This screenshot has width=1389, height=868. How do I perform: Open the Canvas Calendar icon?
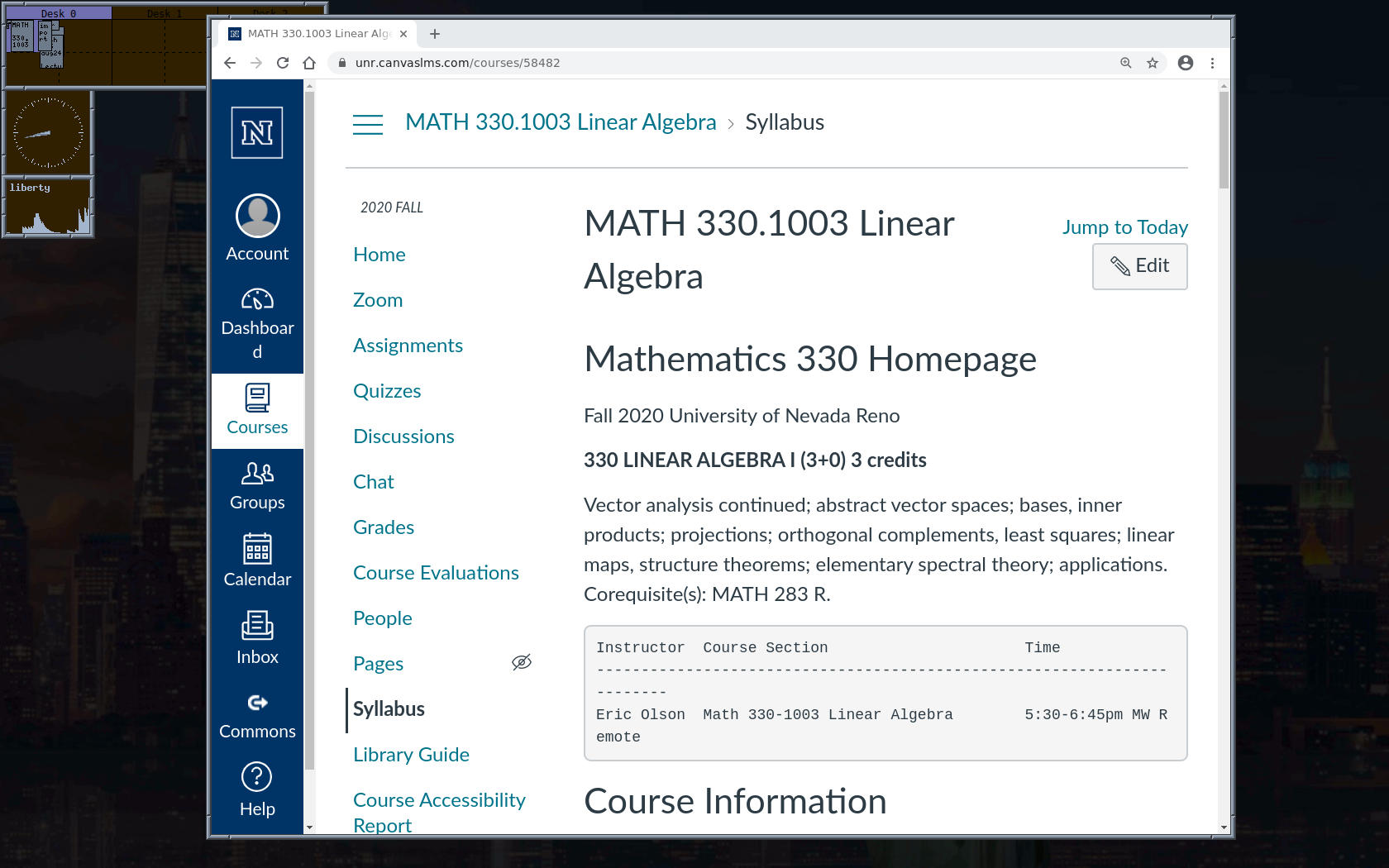257,558
